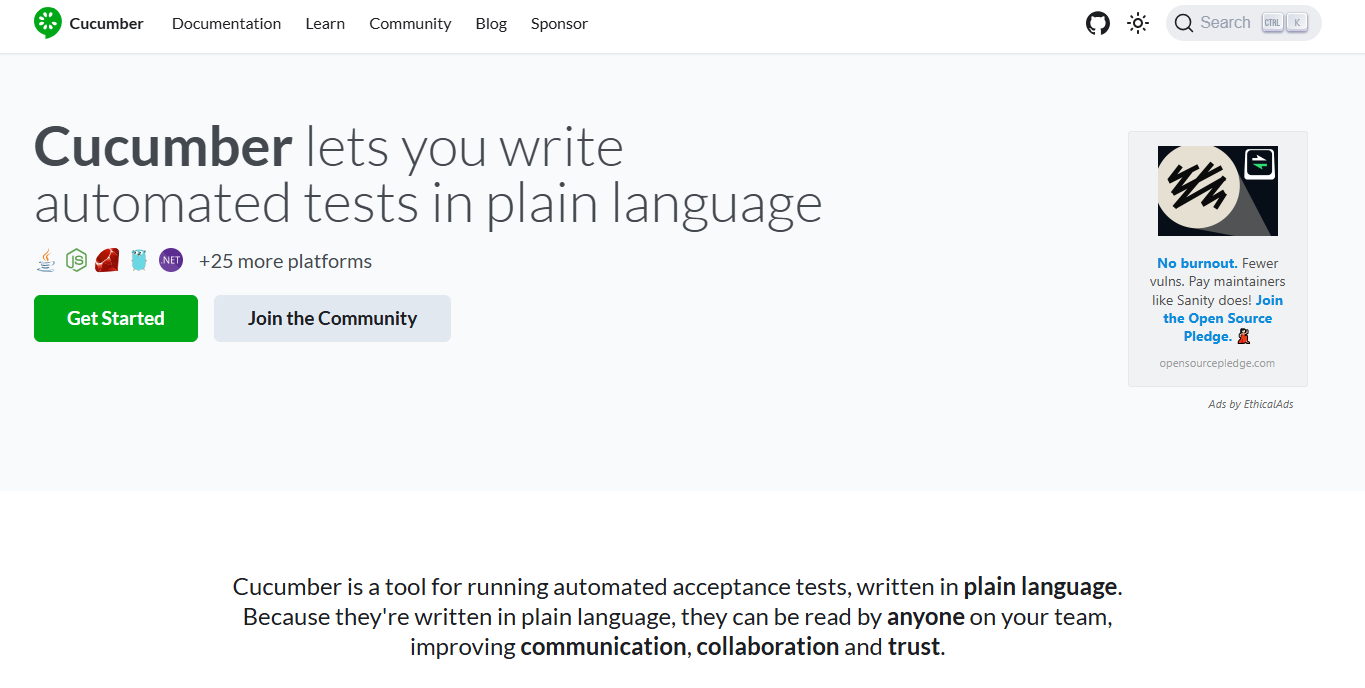The height and width of the screenshot is (688, 1365).
Task: Click the Node.js platform icon
Action: click(x=76, y=261)
